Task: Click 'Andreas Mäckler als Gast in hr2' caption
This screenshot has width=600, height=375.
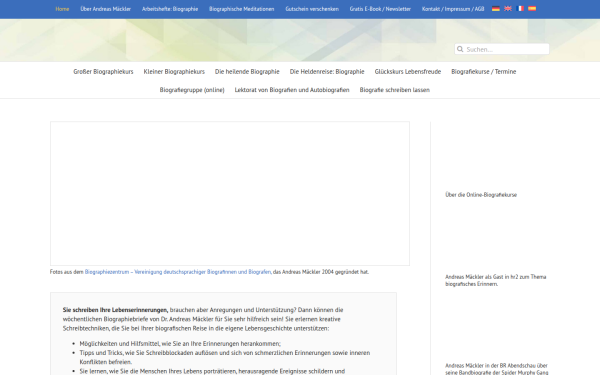Action: (x=496, y=280)
